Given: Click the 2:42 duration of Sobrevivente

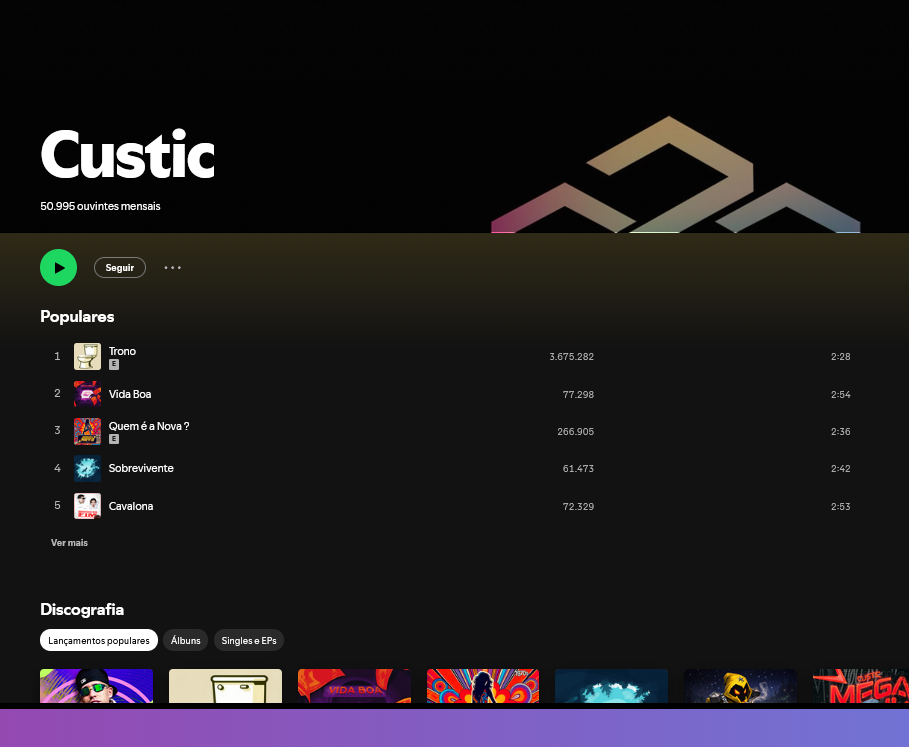Looking at the screenshot, I should click(841, 468).
